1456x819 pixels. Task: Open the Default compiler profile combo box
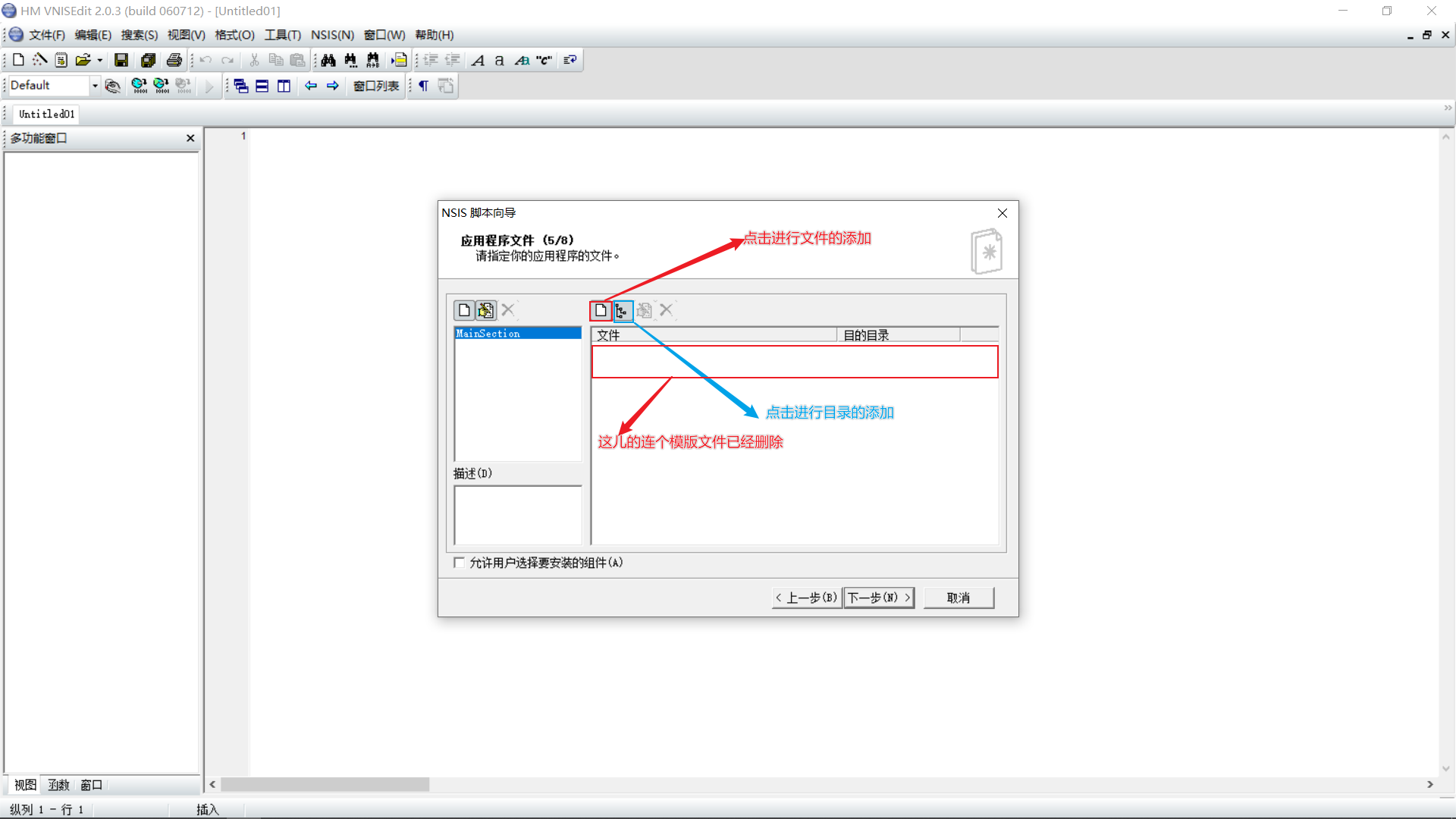click(55, 86)
